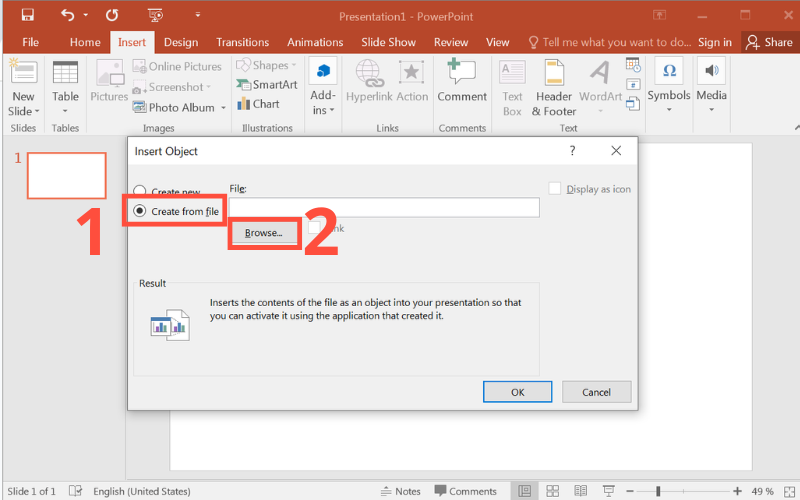
Task: Insert a Chart from Illustrations group
Action: [x=258, y=104]
